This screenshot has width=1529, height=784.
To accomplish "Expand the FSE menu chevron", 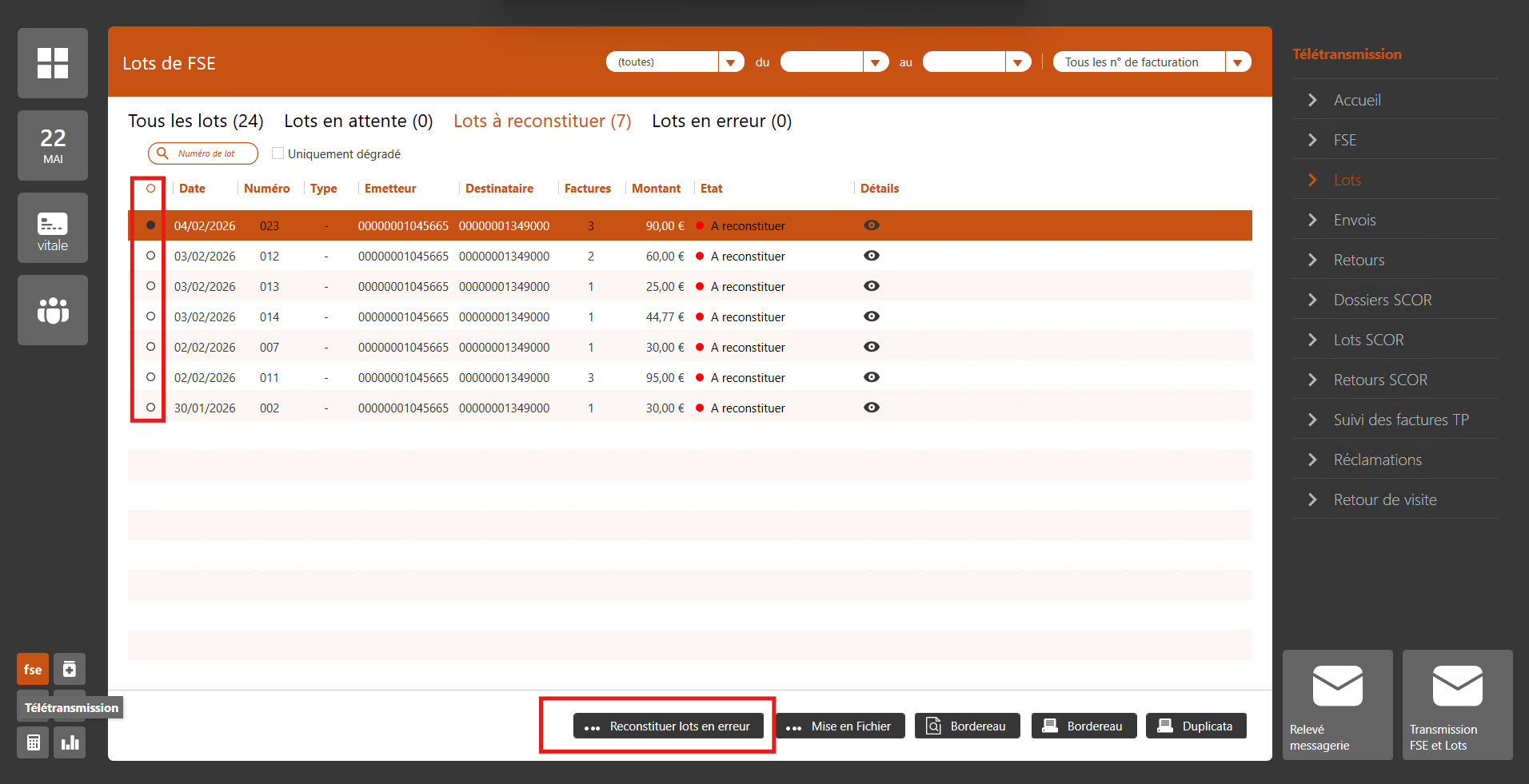I will point(1312,140).
